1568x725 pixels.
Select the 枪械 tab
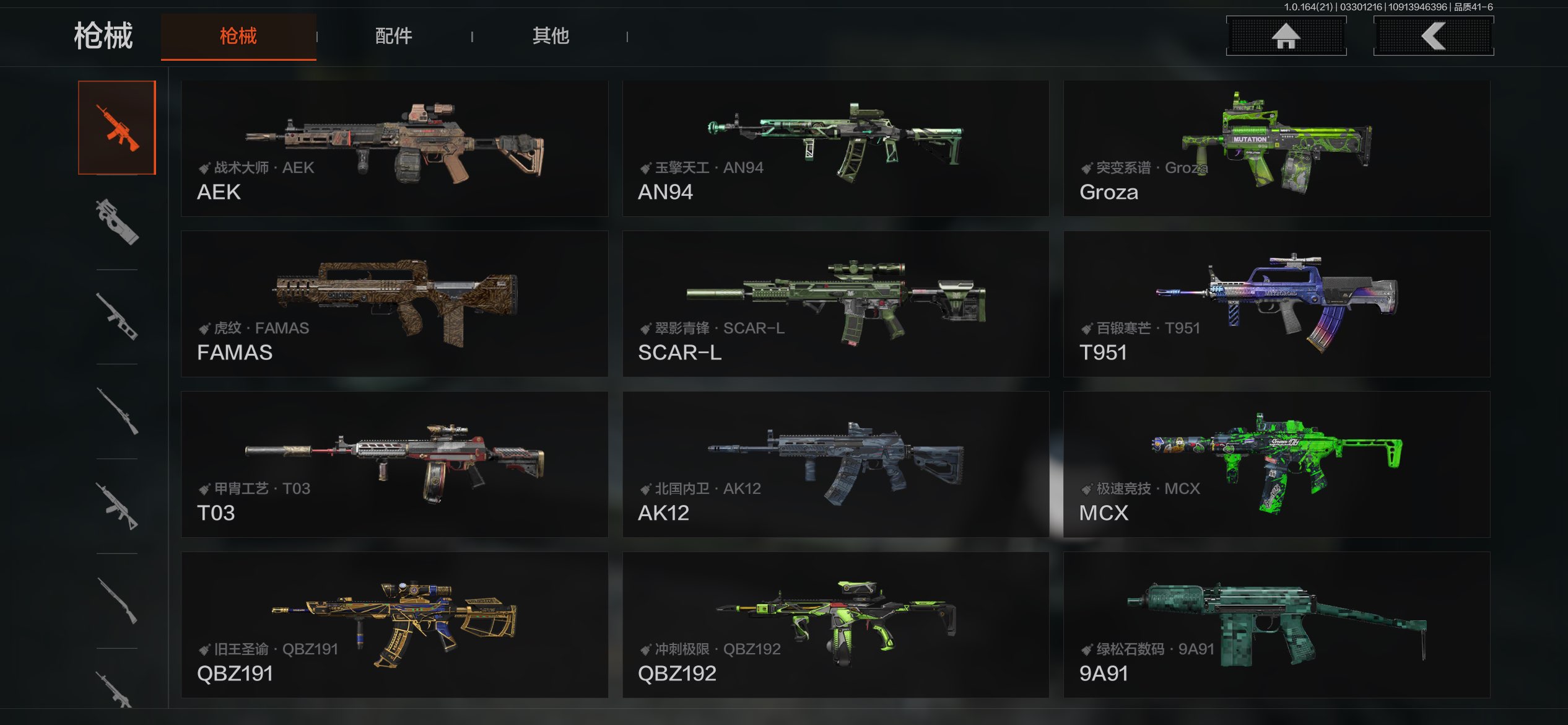[x=238, y=36]
